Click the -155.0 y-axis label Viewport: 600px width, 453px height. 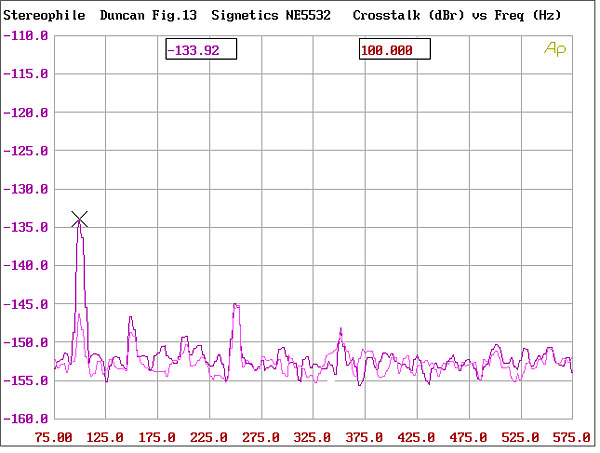(26, 381)
